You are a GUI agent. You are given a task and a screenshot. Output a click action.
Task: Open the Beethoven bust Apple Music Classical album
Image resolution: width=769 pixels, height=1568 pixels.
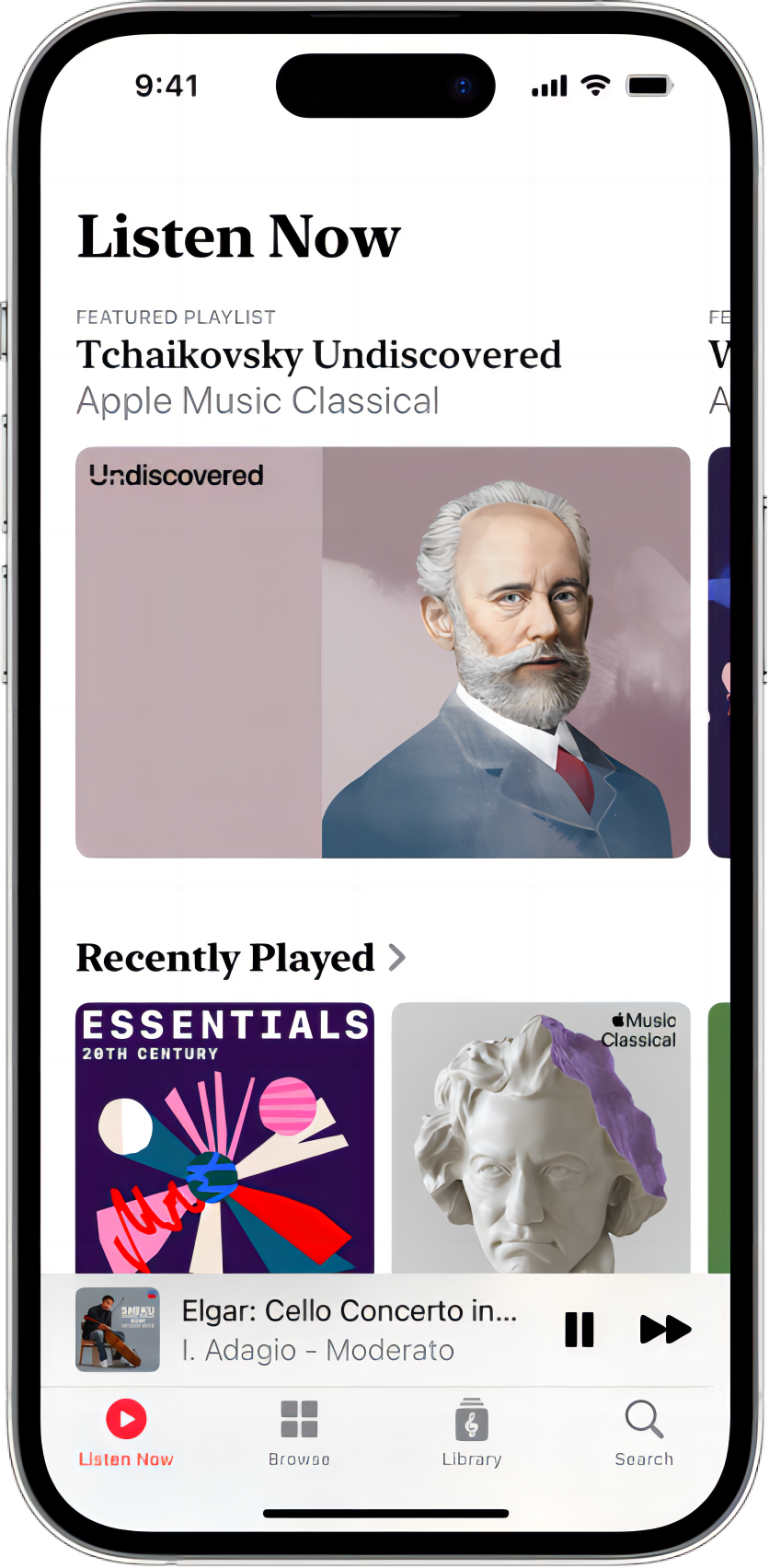click(541, 1137)
